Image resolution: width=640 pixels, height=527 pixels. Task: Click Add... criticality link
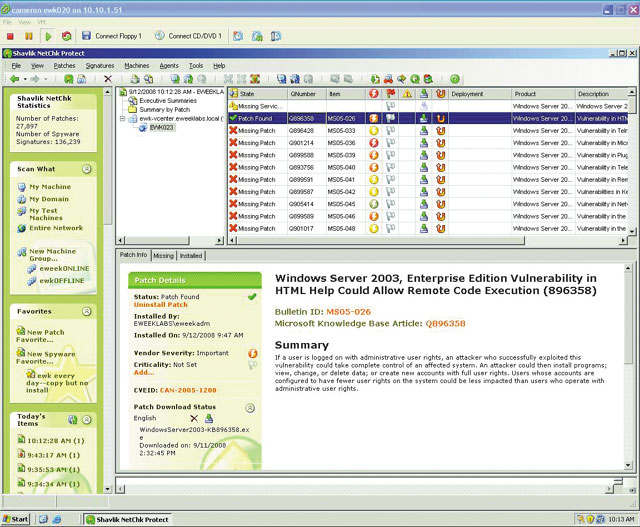pos(144,372)
